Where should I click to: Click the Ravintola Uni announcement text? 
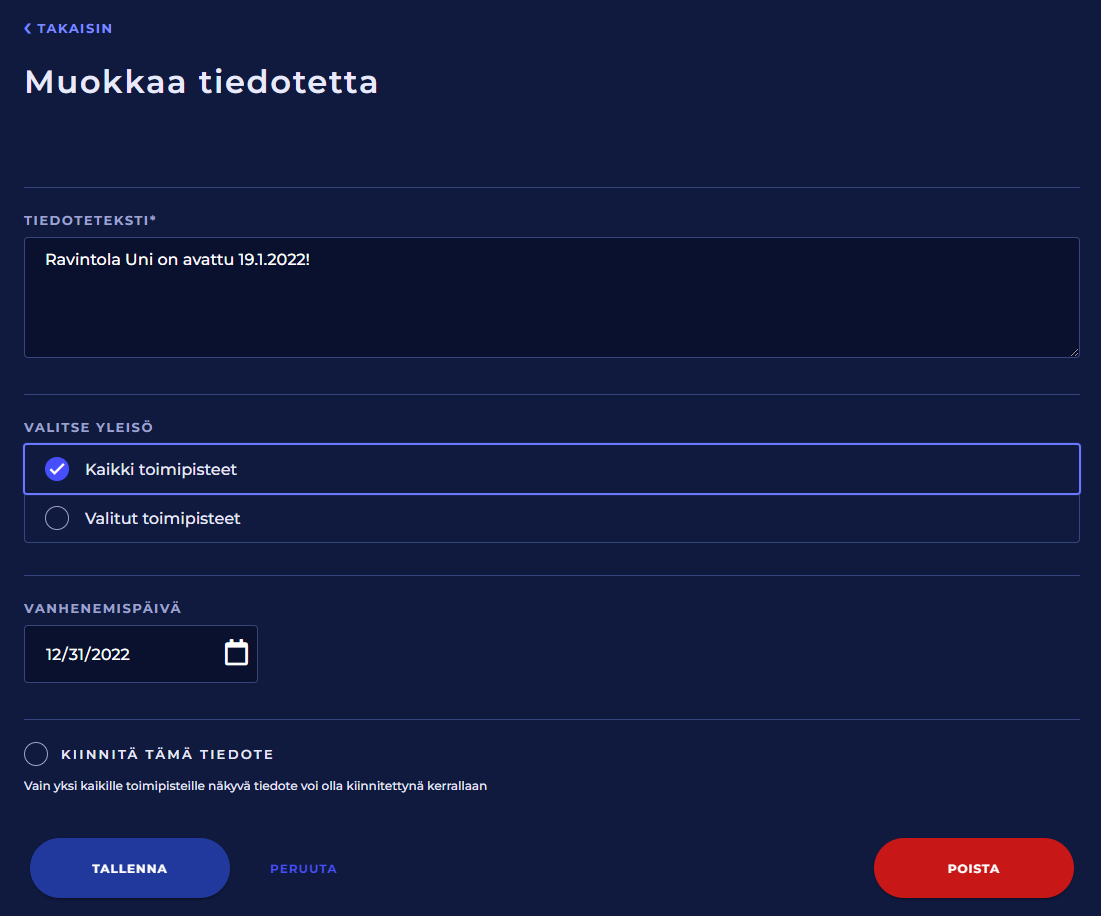[x=178, y=260]
